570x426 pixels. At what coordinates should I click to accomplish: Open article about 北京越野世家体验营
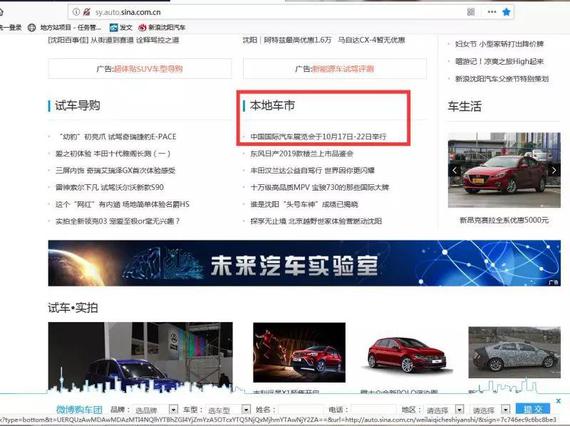[316, 221]
